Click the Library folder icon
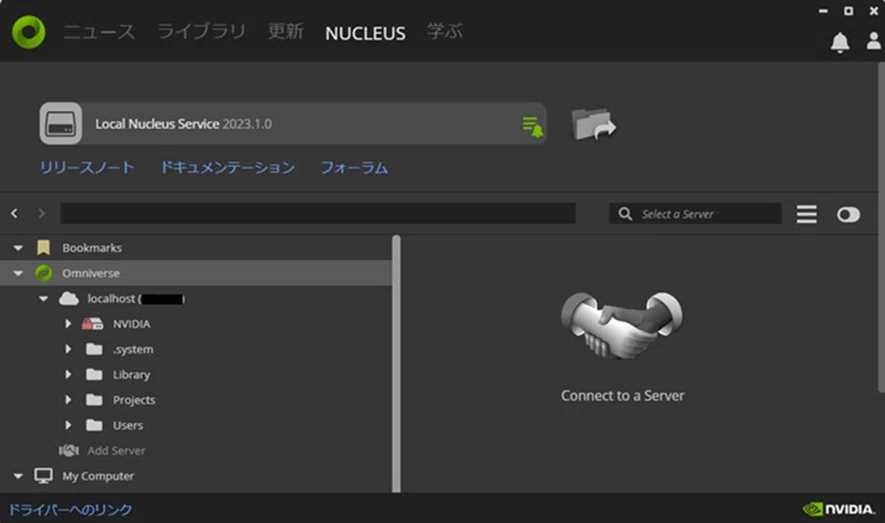This screenshot has height=523, width=885. pos(94,374)
